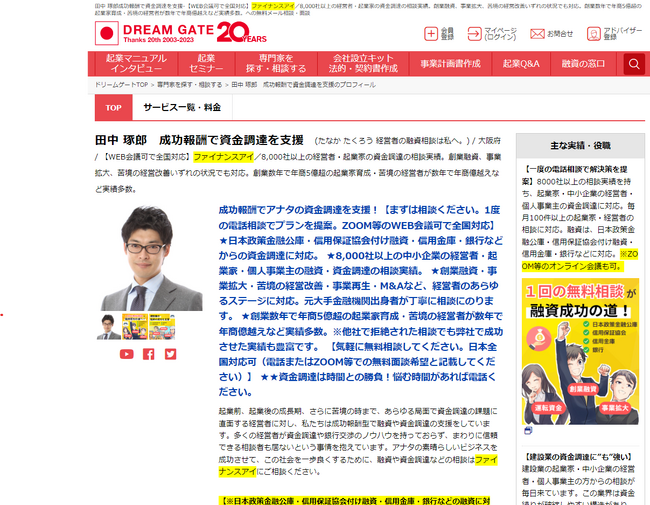Screen dimensions: 650x505
Task: Open the 事業計画書作成 menu item
Action: coord(450,63)
